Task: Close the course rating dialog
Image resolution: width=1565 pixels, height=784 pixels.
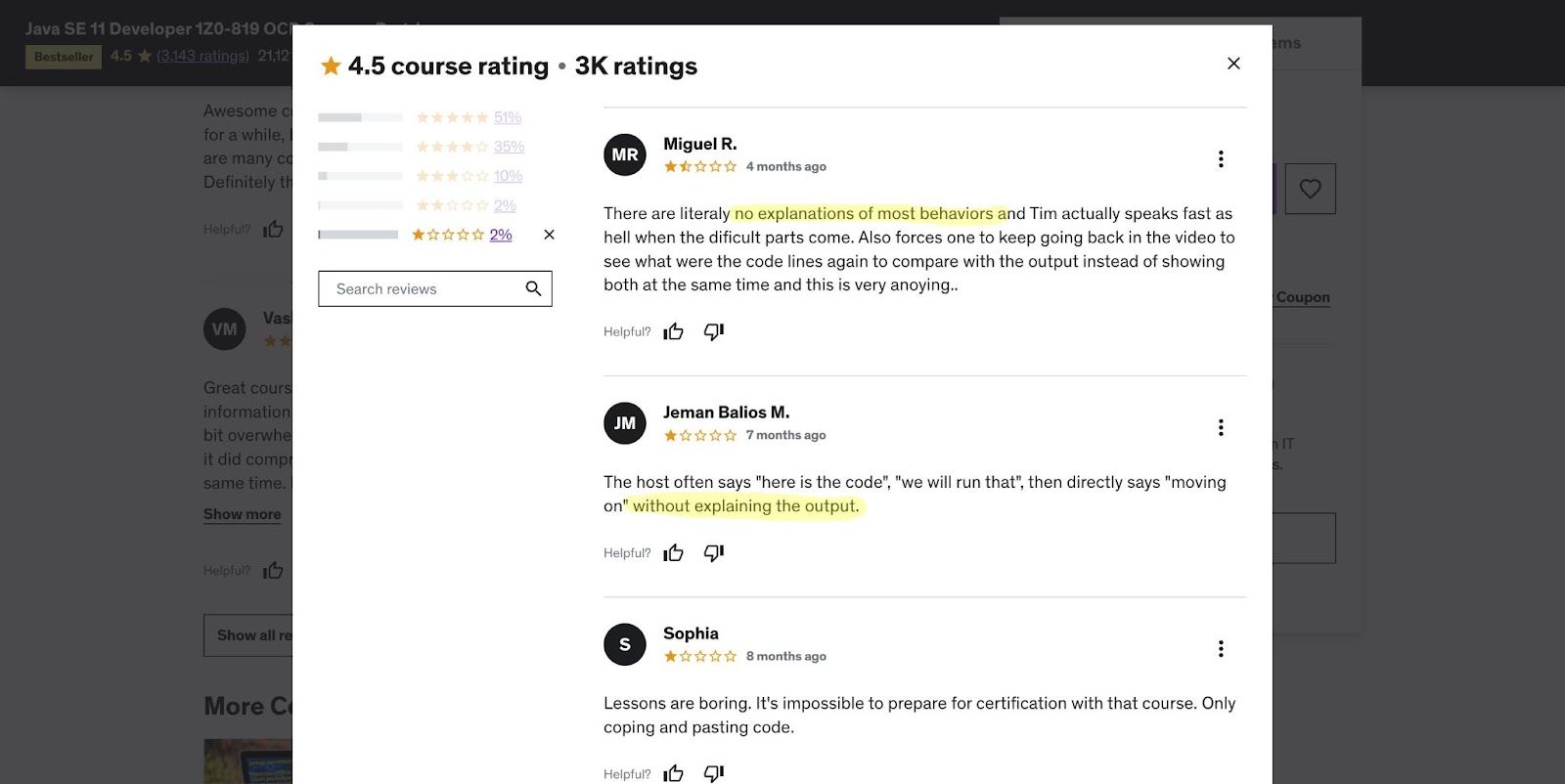Action: tap(1233, 63)
